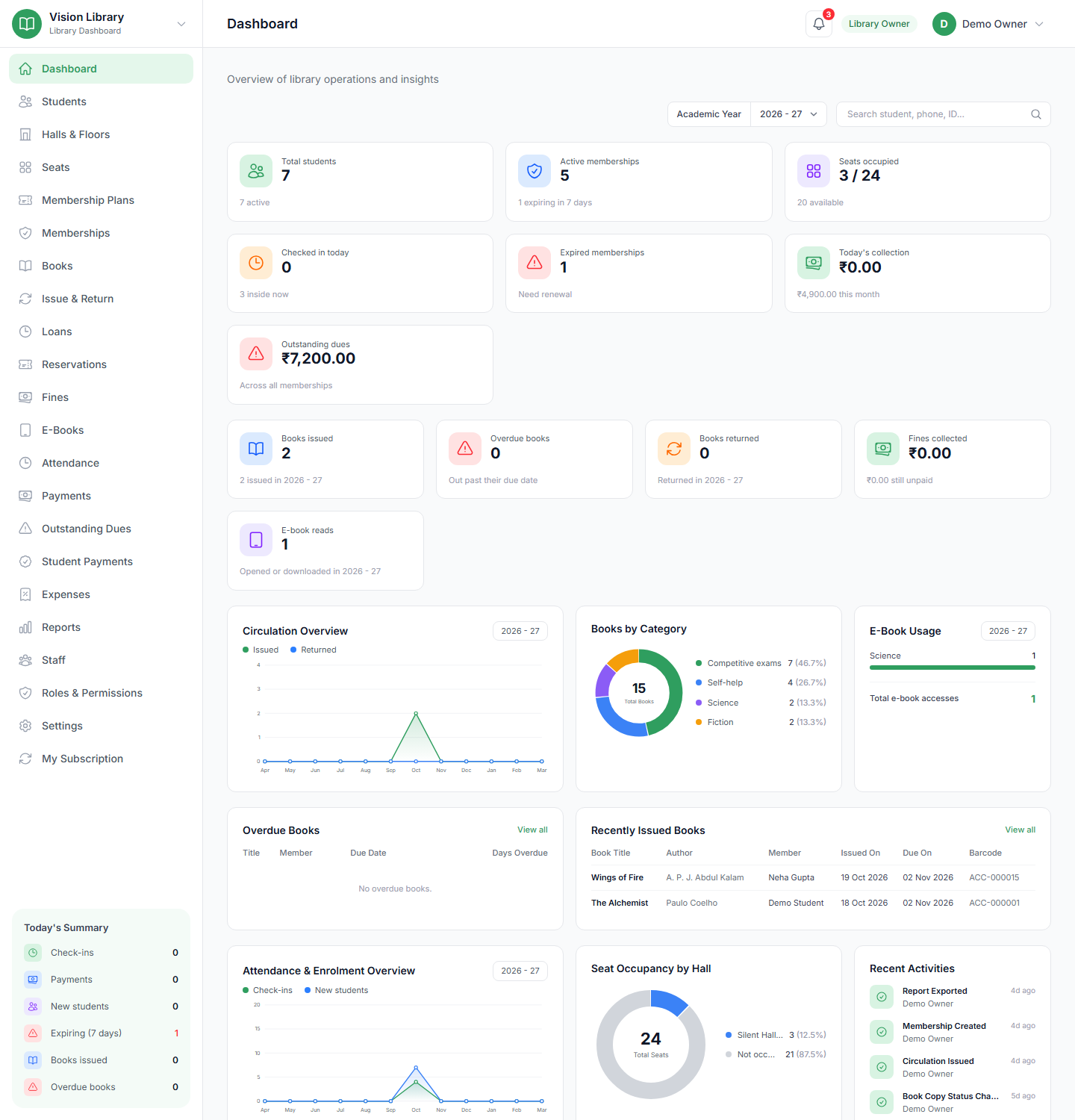Toggle Fiction in Books by Category legend
1075x1120 pixels.
coord(761,722)
